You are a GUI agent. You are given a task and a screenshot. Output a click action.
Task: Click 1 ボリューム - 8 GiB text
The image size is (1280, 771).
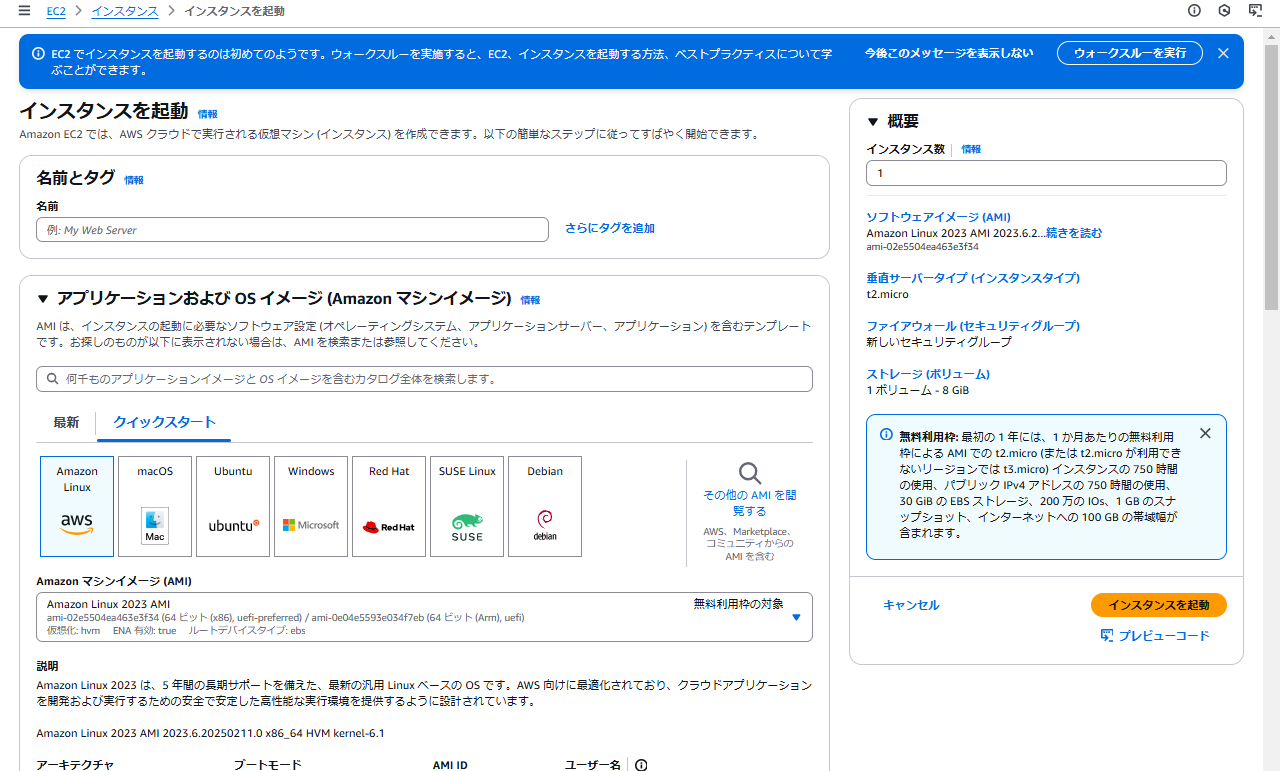[x=917, y=390]
